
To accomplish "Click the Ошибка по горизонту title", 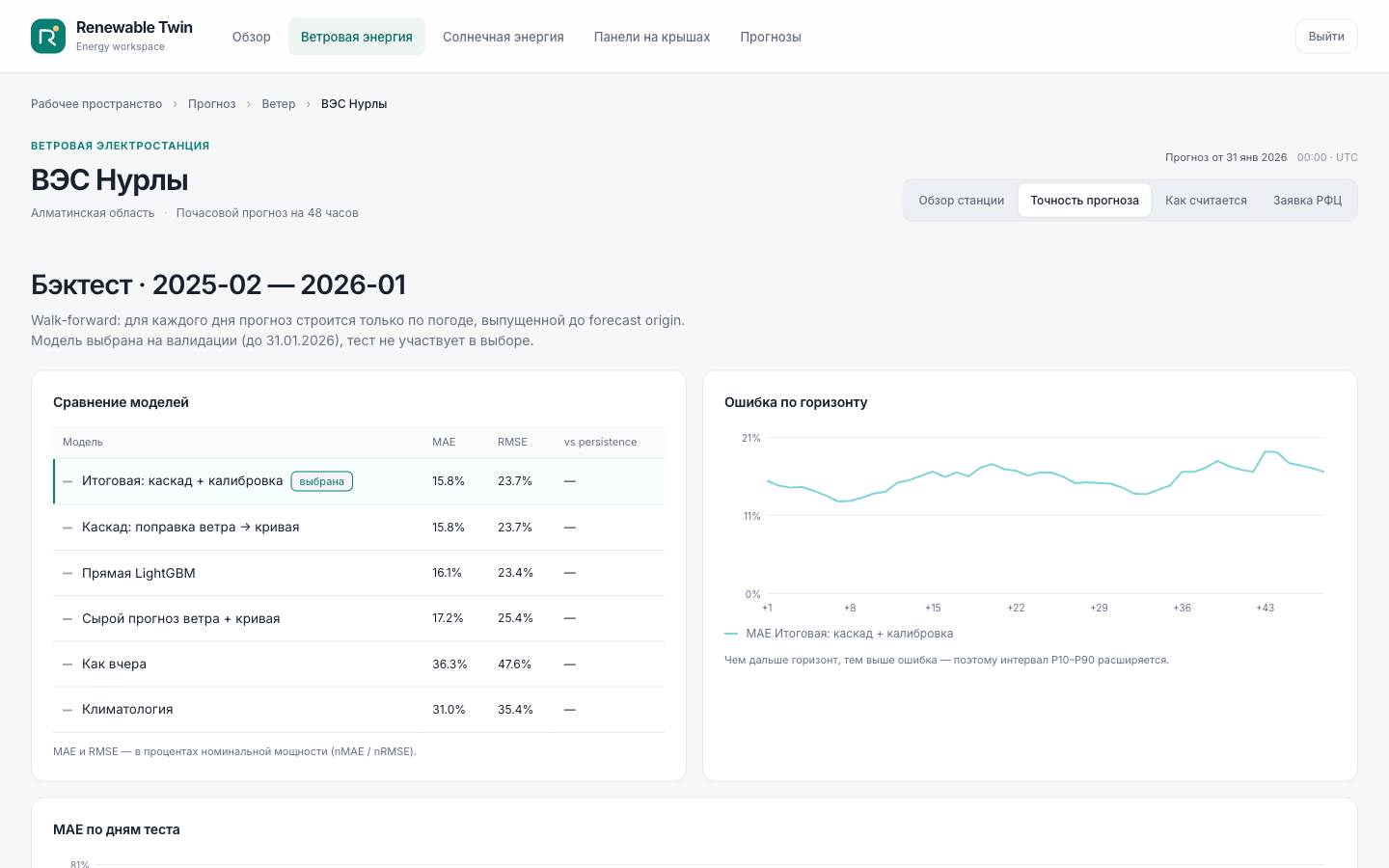I will click(x=796, y=402).
